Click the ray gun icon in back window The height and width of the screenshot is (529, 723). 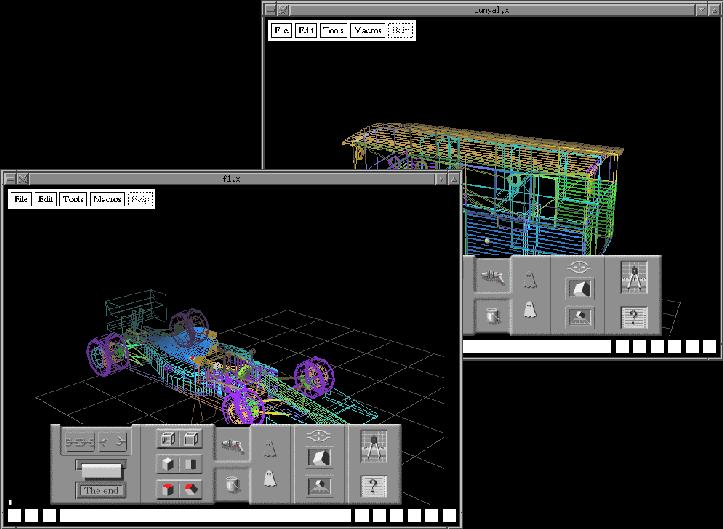pos(490,279)
